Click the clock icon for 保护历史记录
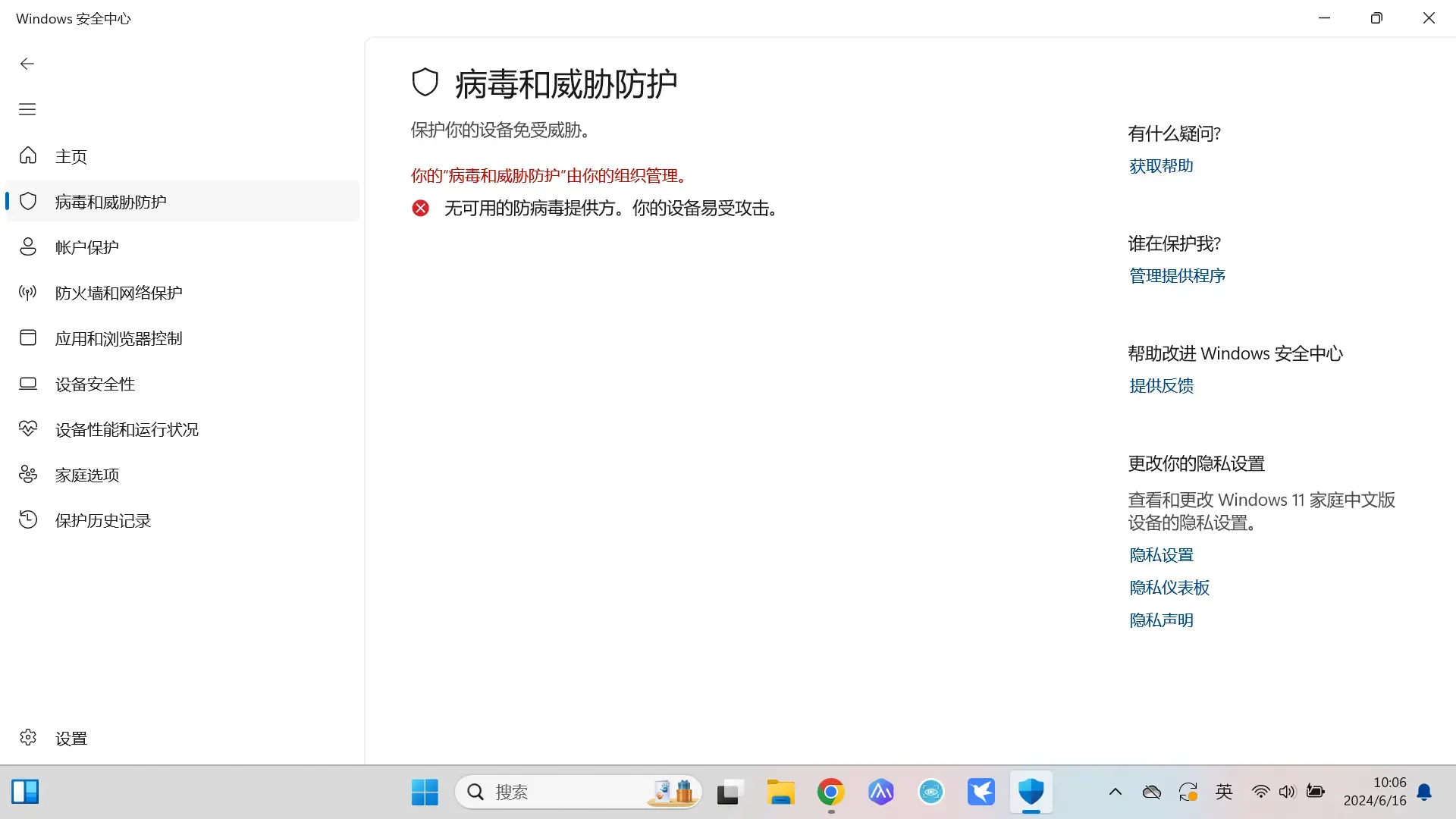This screenshot has width=1456, height=819. tap(28, 519)
